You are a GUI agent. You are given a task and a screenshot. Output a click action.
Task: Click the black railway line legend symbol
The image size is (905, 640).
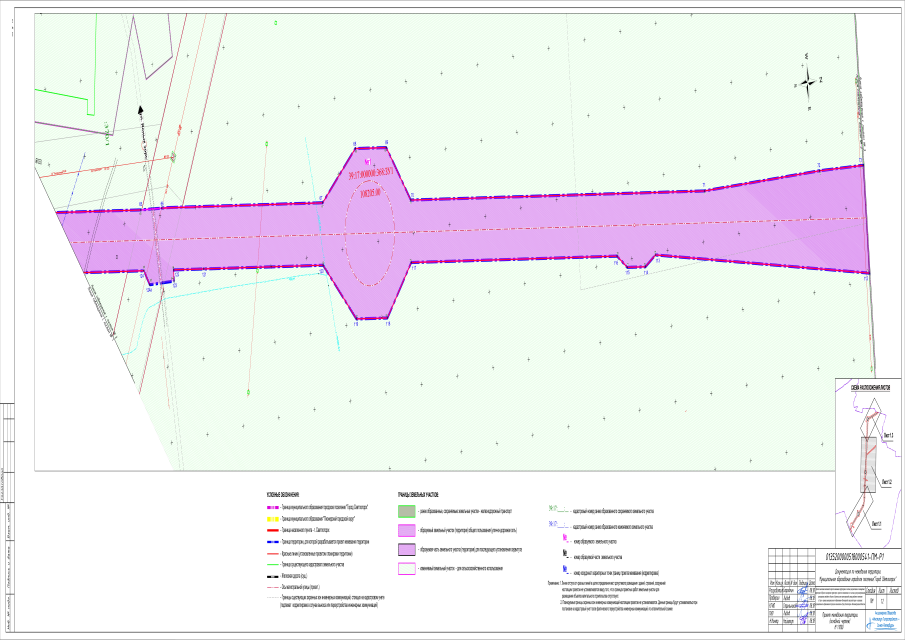click(x=274, y=577)
